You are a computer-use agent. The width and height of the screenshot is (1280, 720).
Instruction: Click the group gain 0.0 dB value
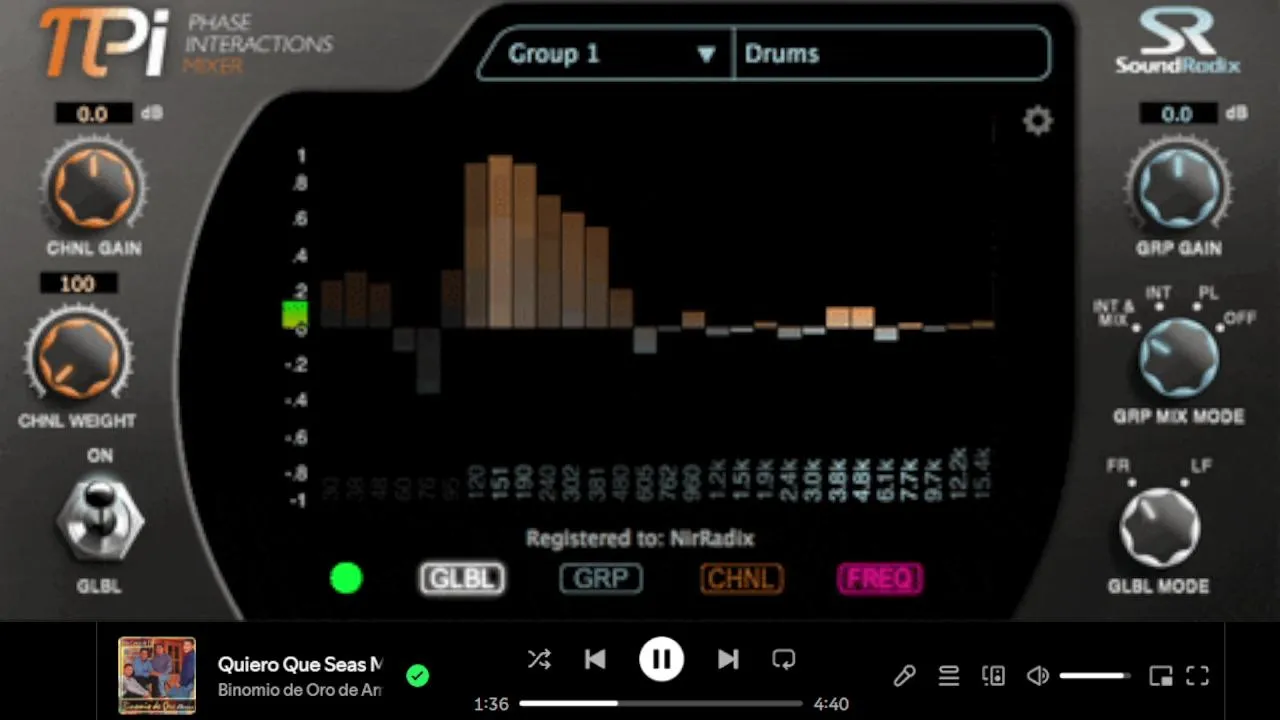[x=1177, y=114]
